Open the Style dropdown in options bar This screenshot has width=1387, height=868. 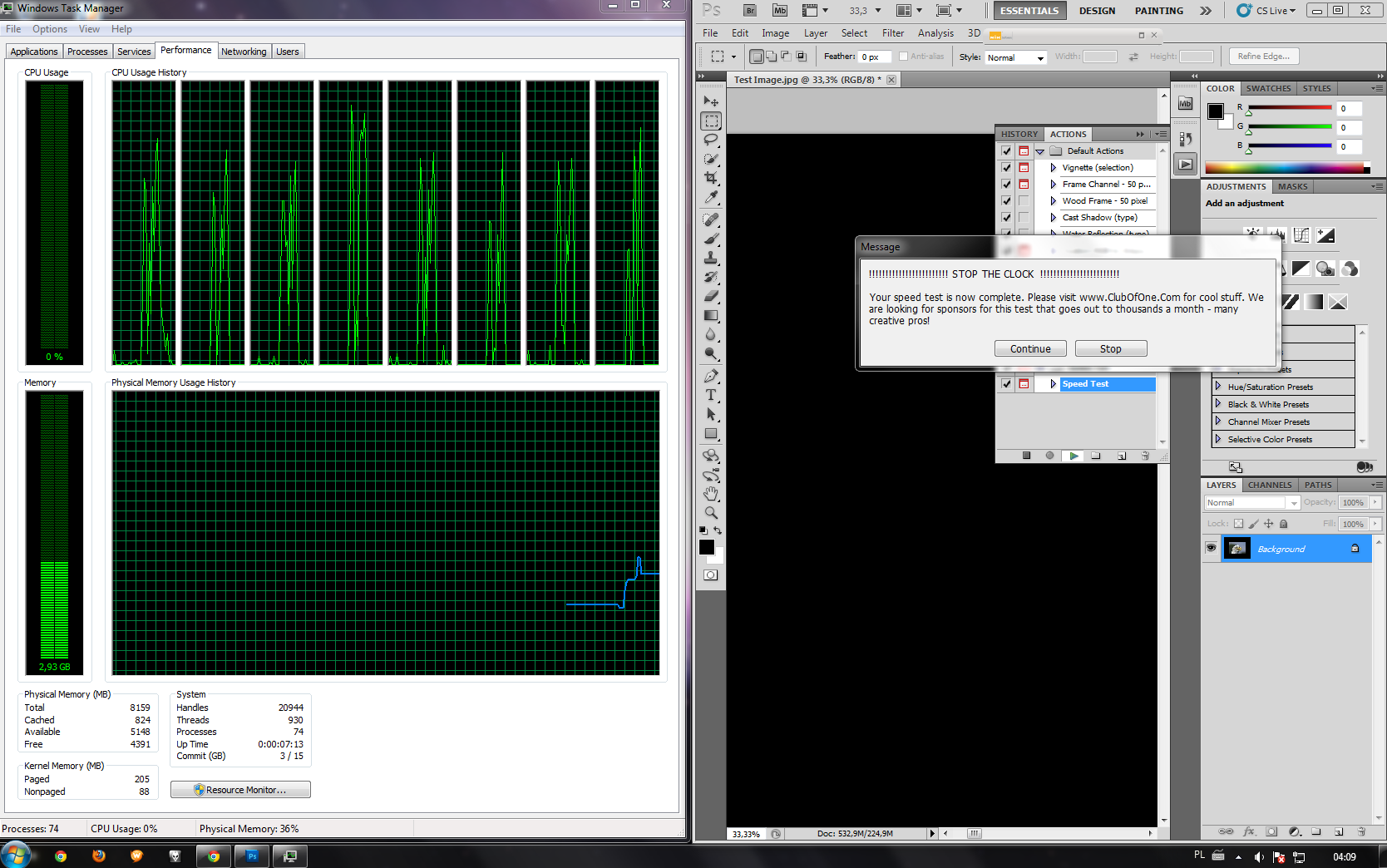(1015, 57)
